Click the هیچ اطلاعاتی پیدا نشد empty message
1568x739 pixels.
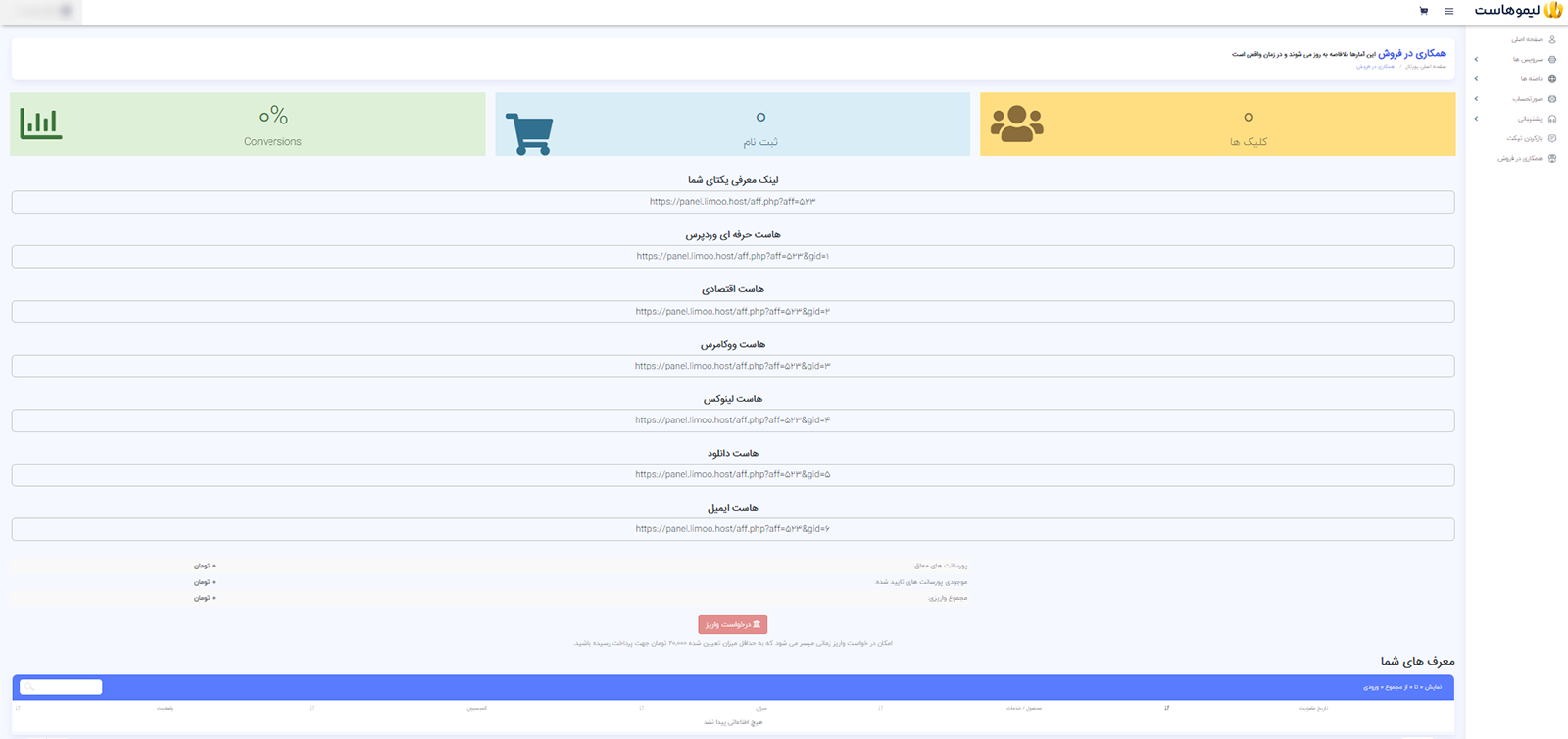coord(733,722)
